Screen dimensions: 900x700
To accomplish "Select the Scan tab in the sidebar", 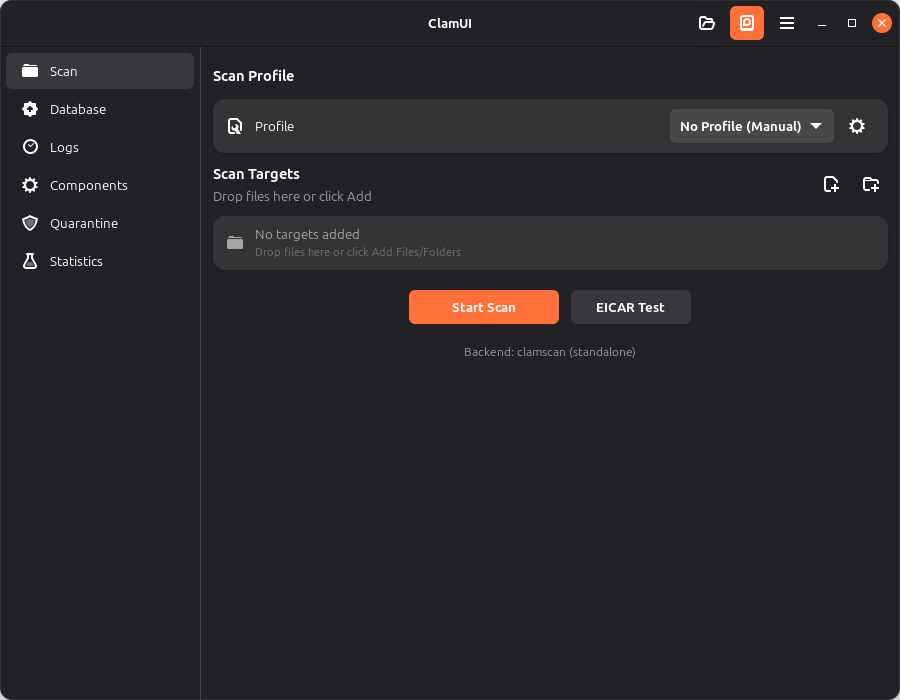I will [x=99, y=71].
